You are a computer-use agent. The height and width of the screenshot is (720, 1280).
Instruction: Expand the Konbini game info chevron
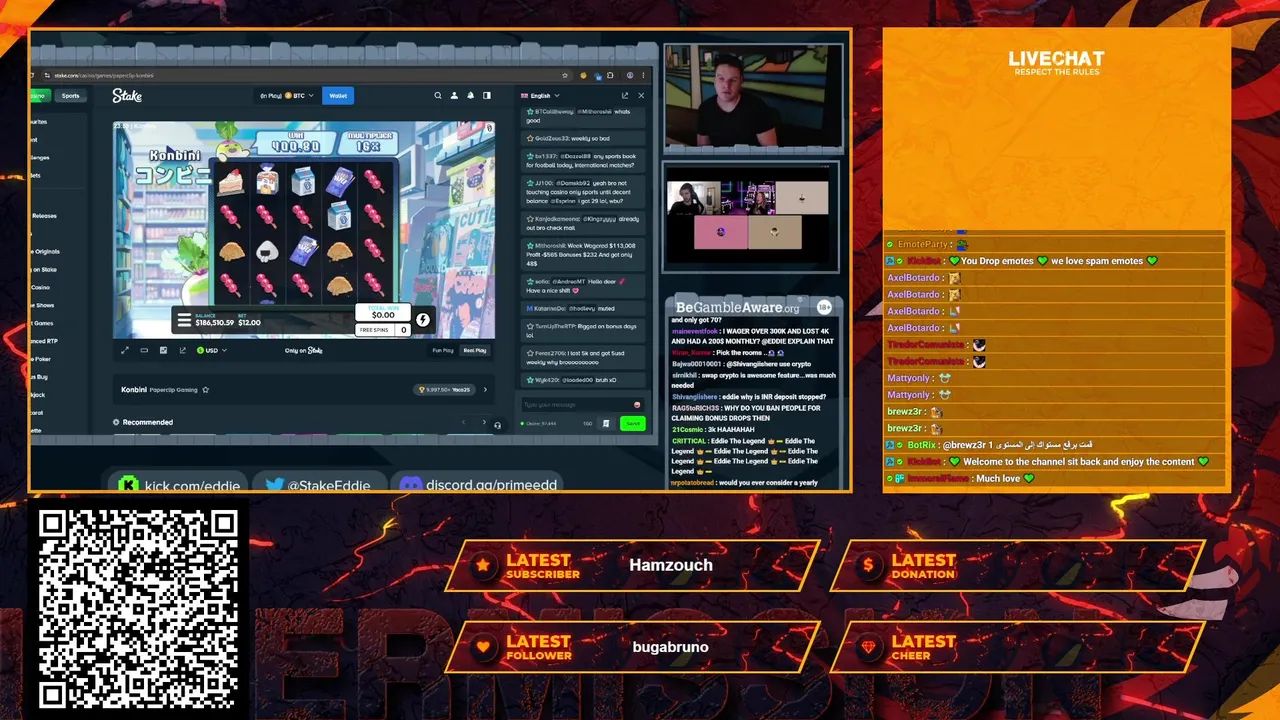pos(485,389)
